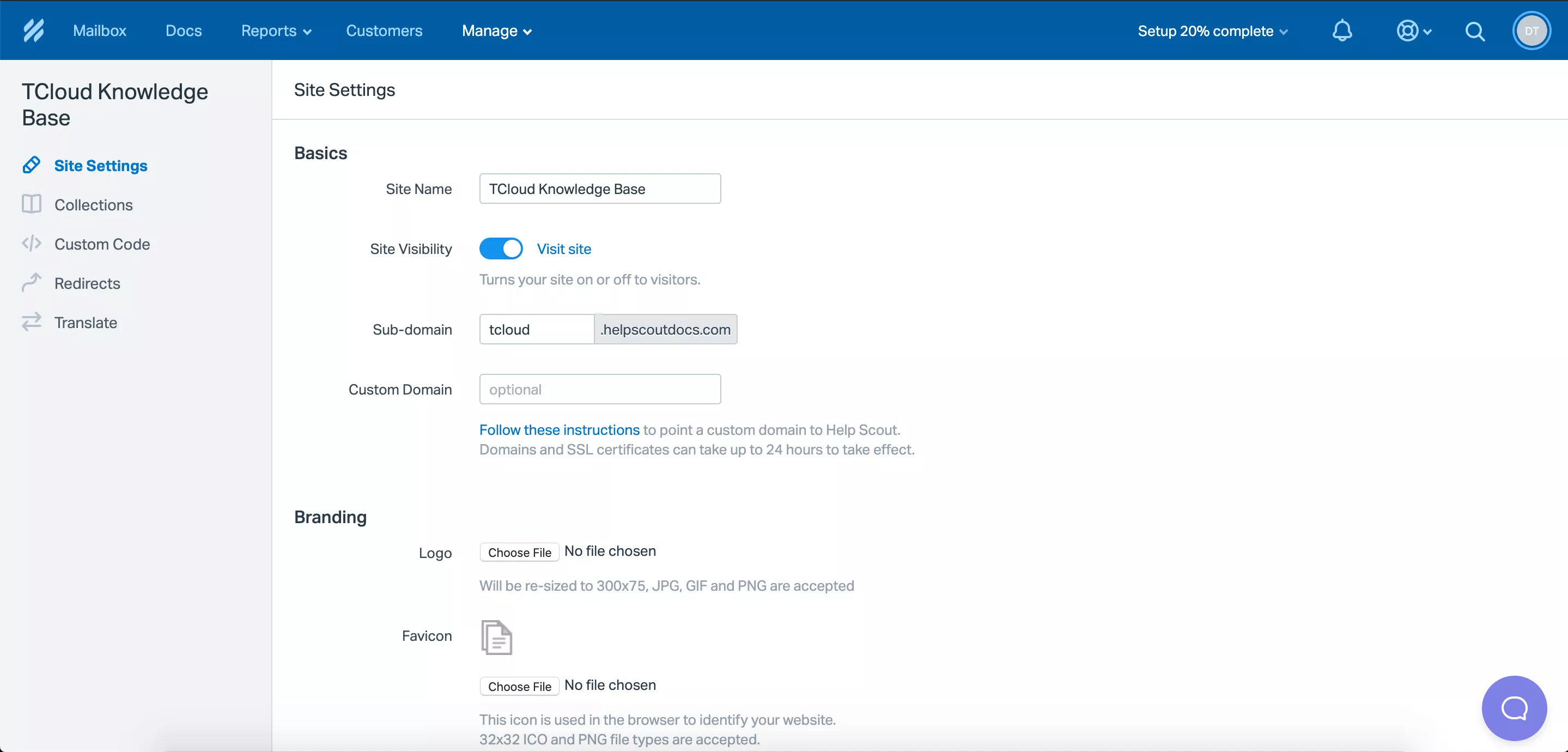1568x752 pixels.
Task: Click the Custom Code brackets icon
Action: coord(32,244)
